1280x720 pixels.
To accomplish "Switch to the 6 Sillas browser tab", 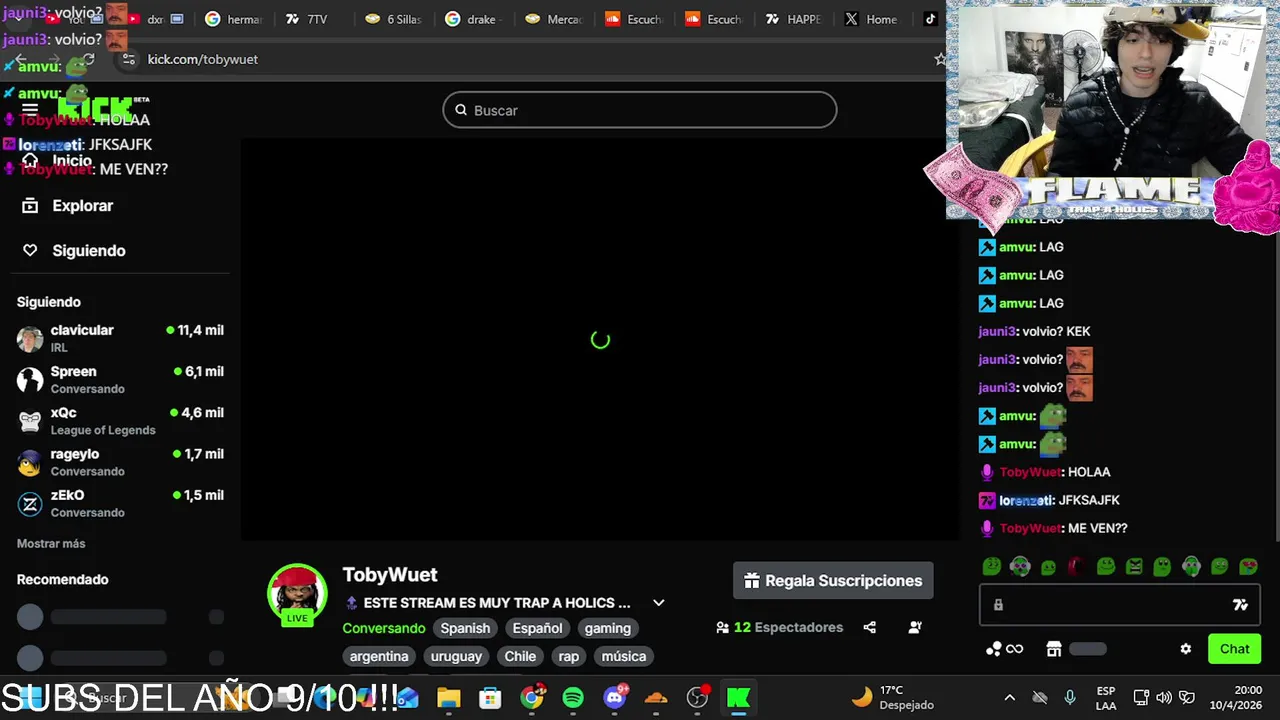I will (393, 19).
